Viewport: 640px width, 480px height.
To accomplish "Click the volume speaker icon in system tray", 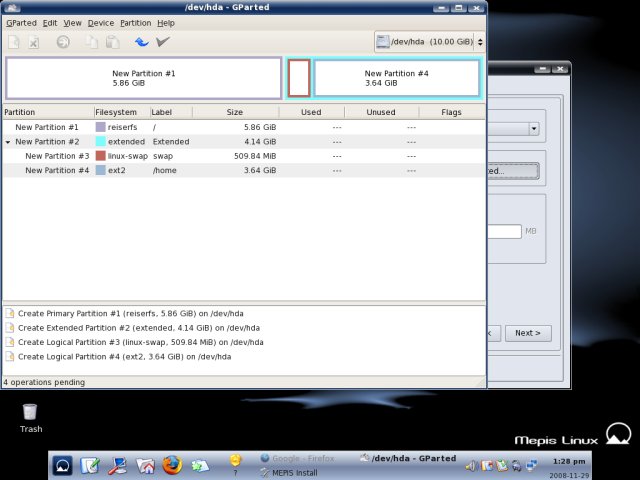I will click(471, 465).
